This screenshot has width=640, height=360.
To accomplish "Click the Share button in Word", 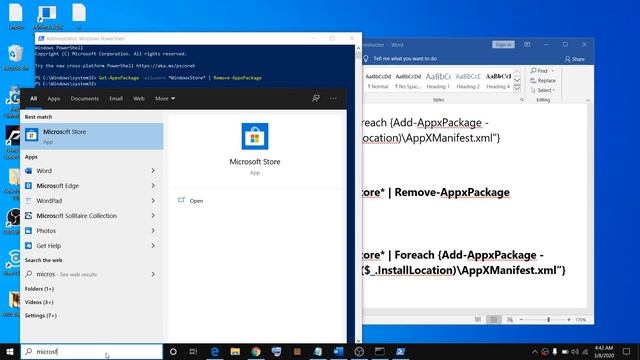I will (575, 59).
